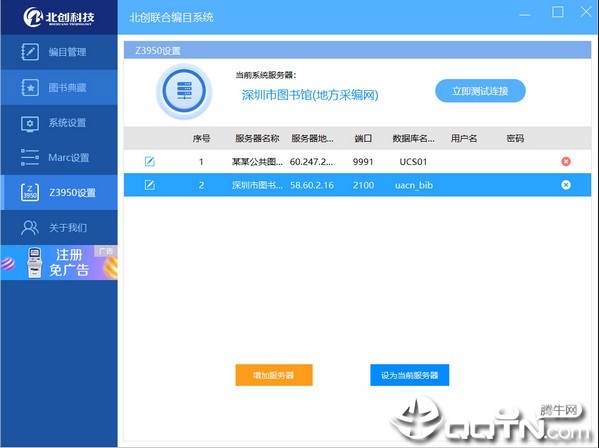Open 系统设置 gear monitor icon
Viewport: 599px width, 448px height.
[x=30, y=123]
